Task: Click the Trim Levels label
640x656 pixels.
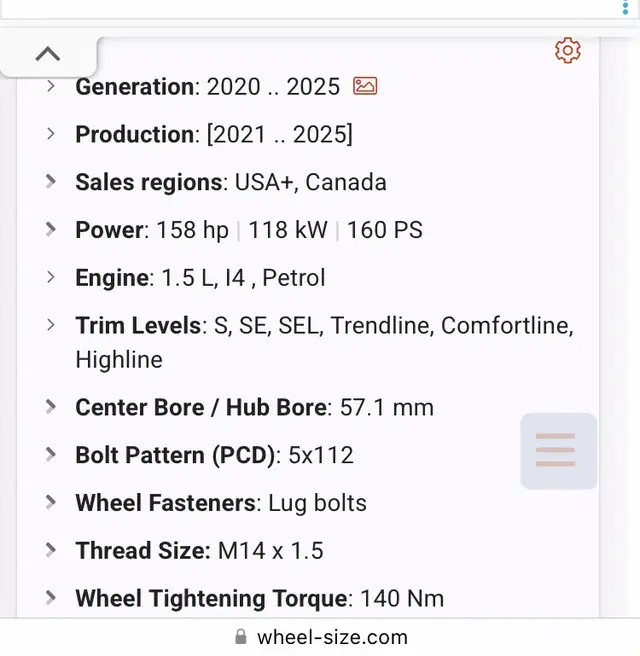Action: pos(138,325)
